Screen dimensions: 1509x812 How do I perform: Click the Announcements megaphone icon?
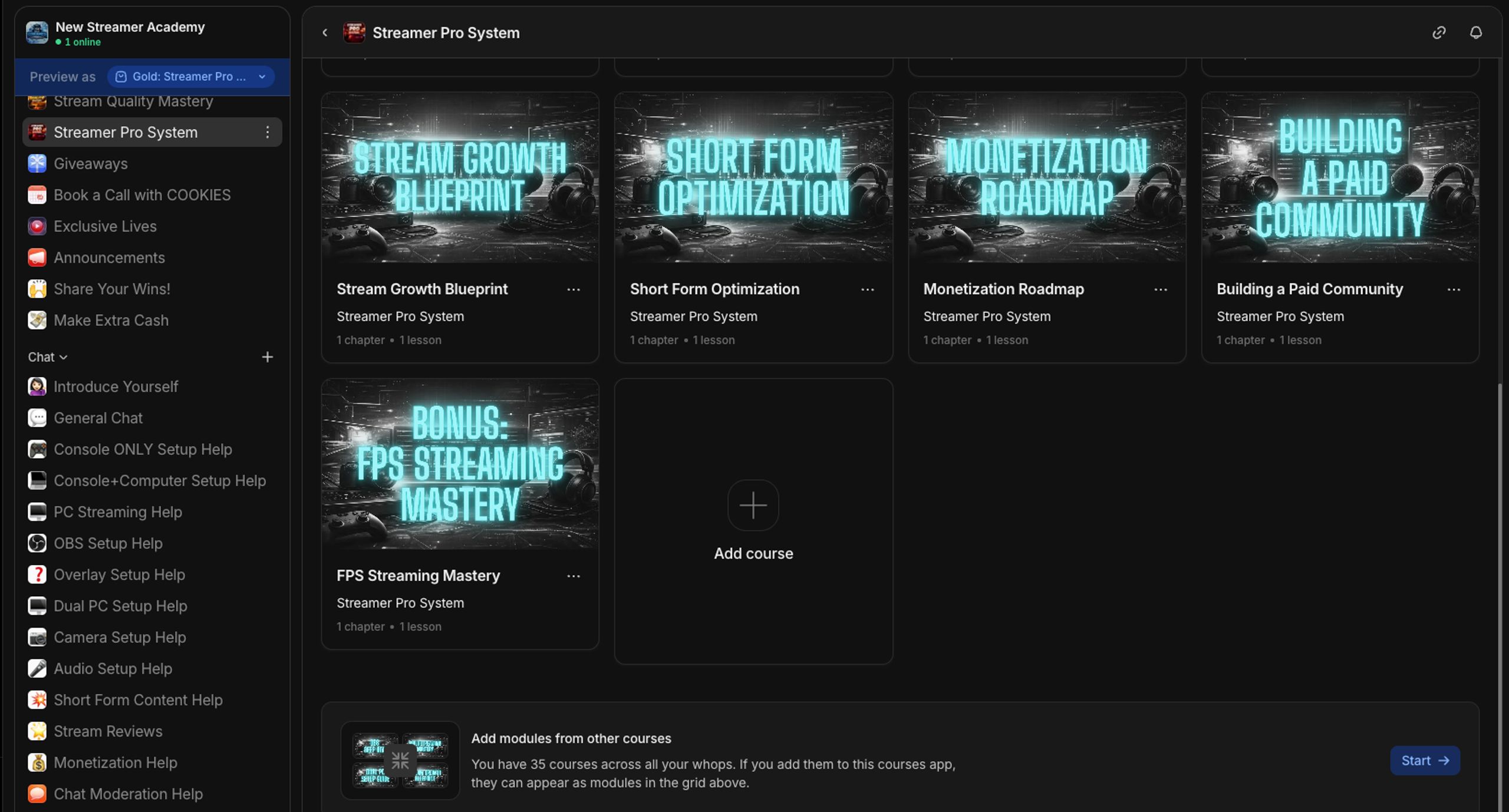tap(37, 258)
